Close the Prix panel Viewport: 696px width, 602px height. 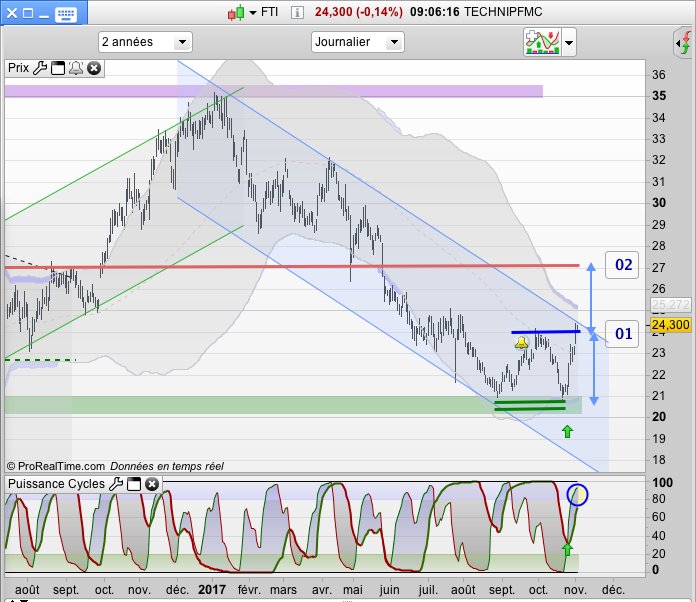94,68
